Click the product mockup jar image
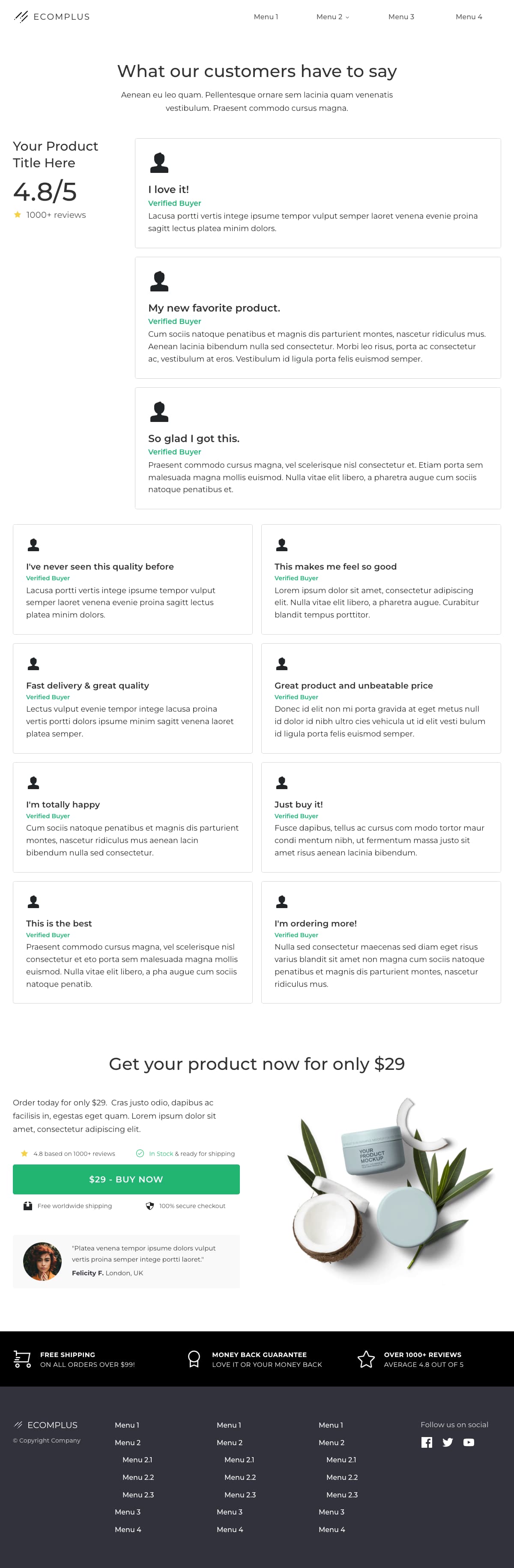The height and width of the screenshot is (1568, 514). pos(390,1191)
